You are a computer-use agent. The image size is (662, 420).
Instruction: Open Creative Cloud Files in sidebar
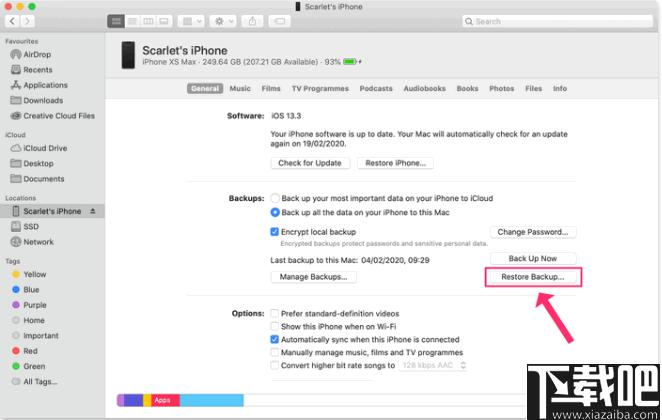[x=52, y=116]
